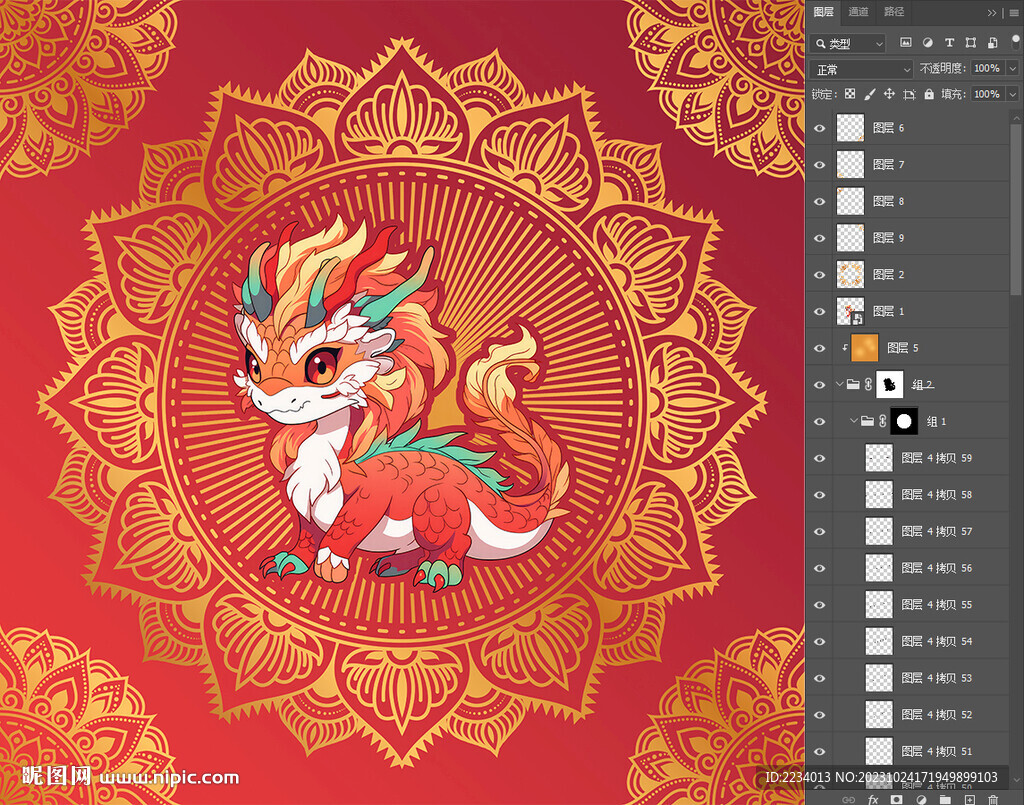This screenshot has width=1024, height=805.
Task: Click the layers panel vertical scrollbar
Action: click(x=1016, y=209)
